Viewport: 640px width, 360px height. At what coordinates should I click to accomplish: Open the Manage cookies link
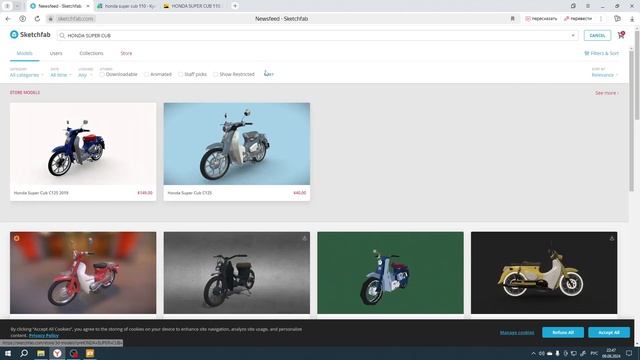[x=517, y=333]
